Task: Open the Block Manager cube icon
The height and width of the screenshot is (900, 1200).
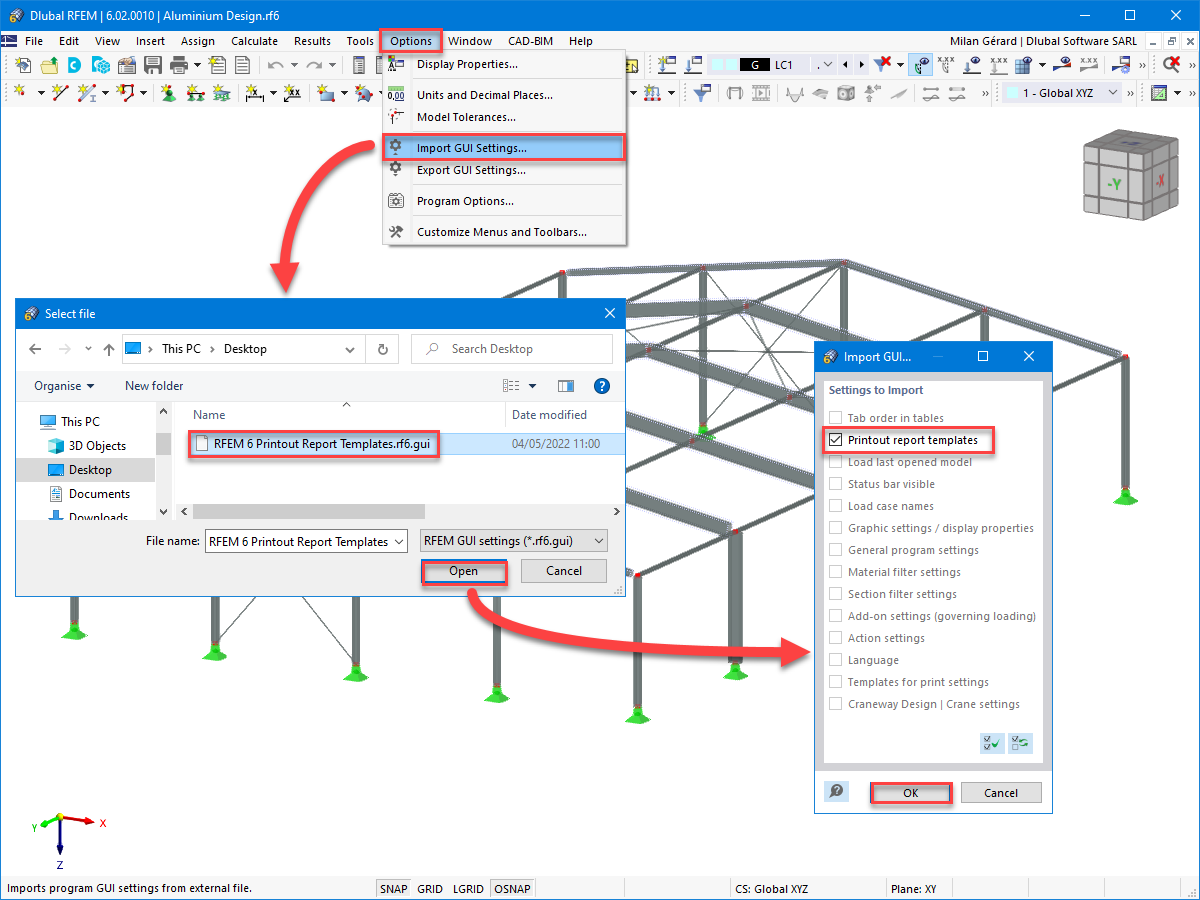Action: click(x=101, y=65)
